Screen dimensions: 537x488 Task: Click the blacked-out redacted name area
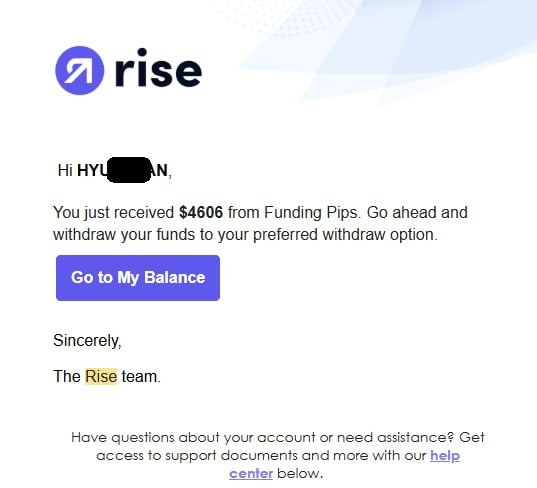click(129, 170)
